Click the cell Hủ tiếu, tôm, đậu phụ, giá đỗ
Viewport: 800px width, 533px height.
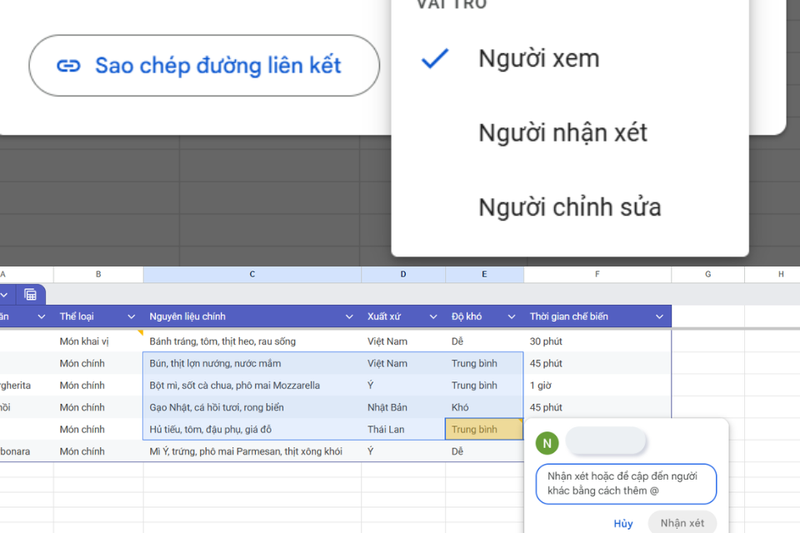[x=252, y=429]
